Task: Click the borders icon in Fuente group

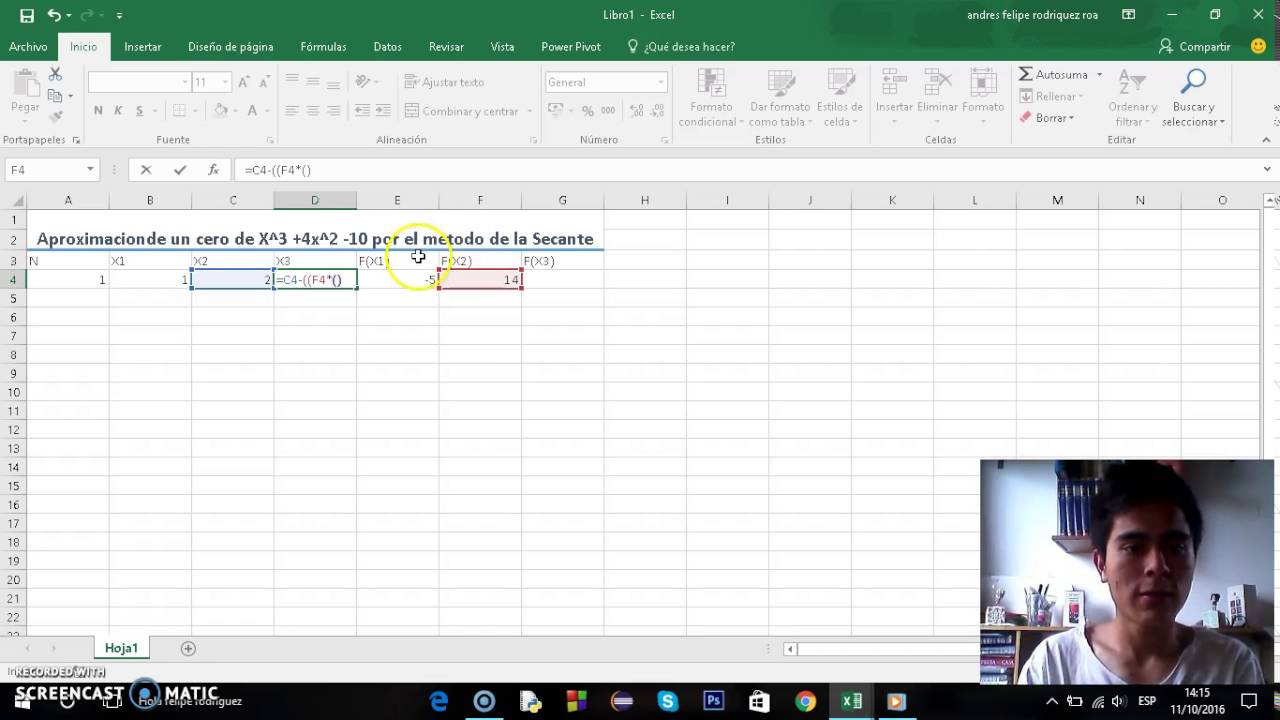Action: point(180,111)
